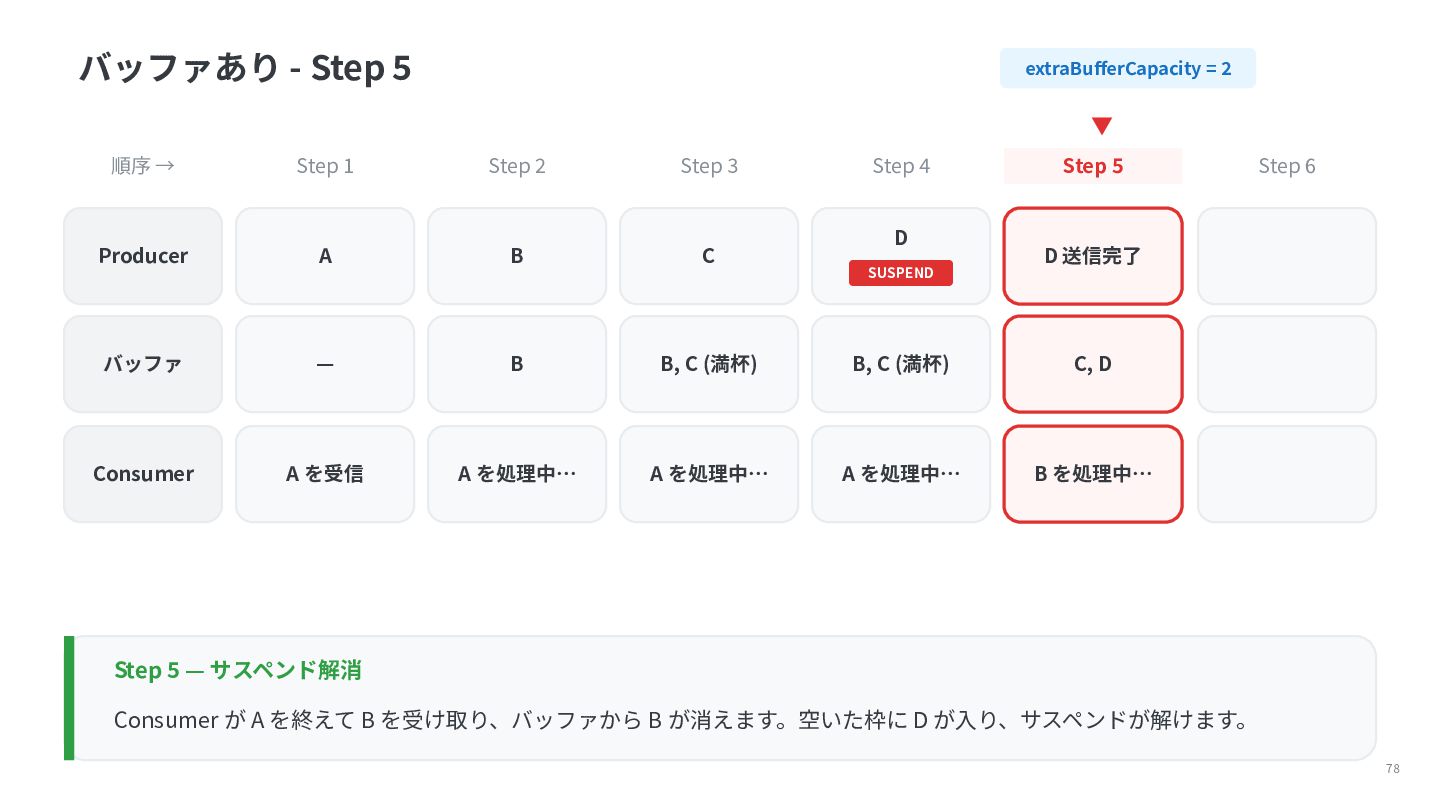Select the extraBufferCapacity = 2 label

(1128, 69)
